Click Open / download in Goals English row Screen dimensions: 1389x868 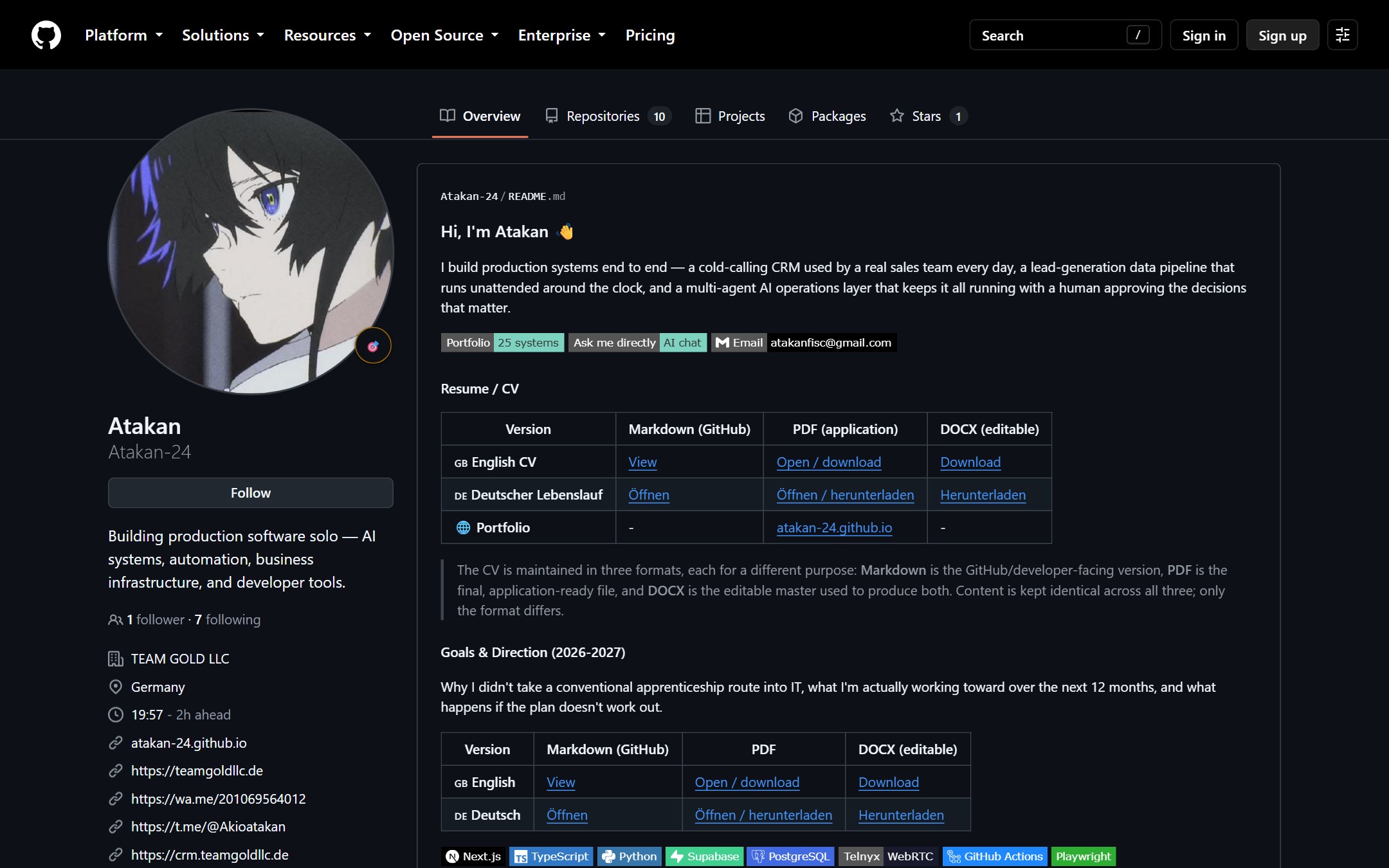point(747,782)
